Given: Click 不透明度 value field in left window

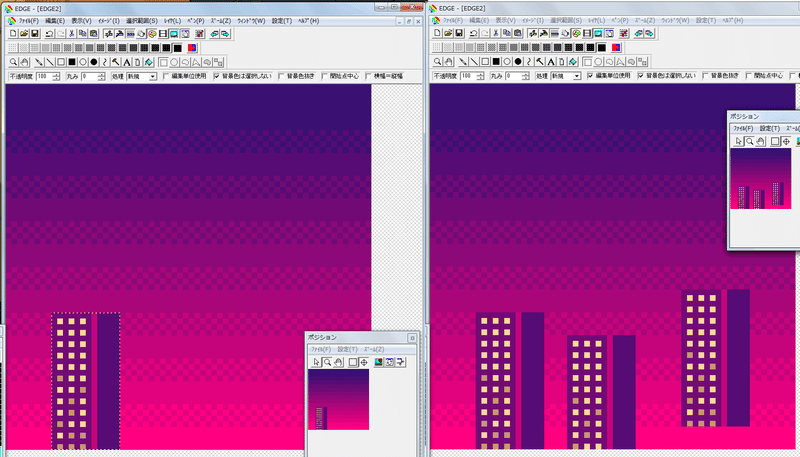Looking at the screenshot, I should [x=44, y=77].
